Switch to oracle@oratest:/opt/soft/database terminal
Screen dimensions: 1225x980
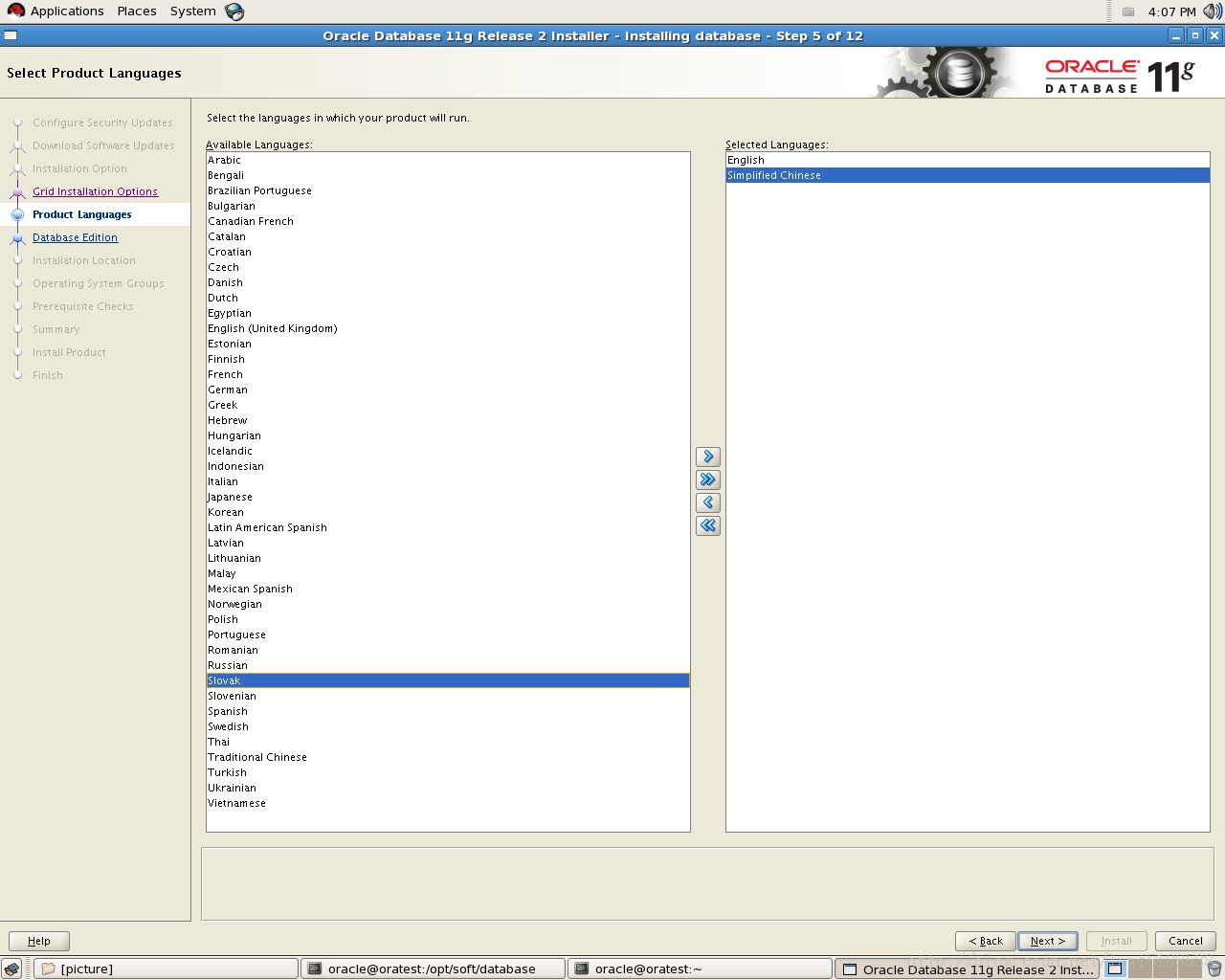[x=434, y=969]
